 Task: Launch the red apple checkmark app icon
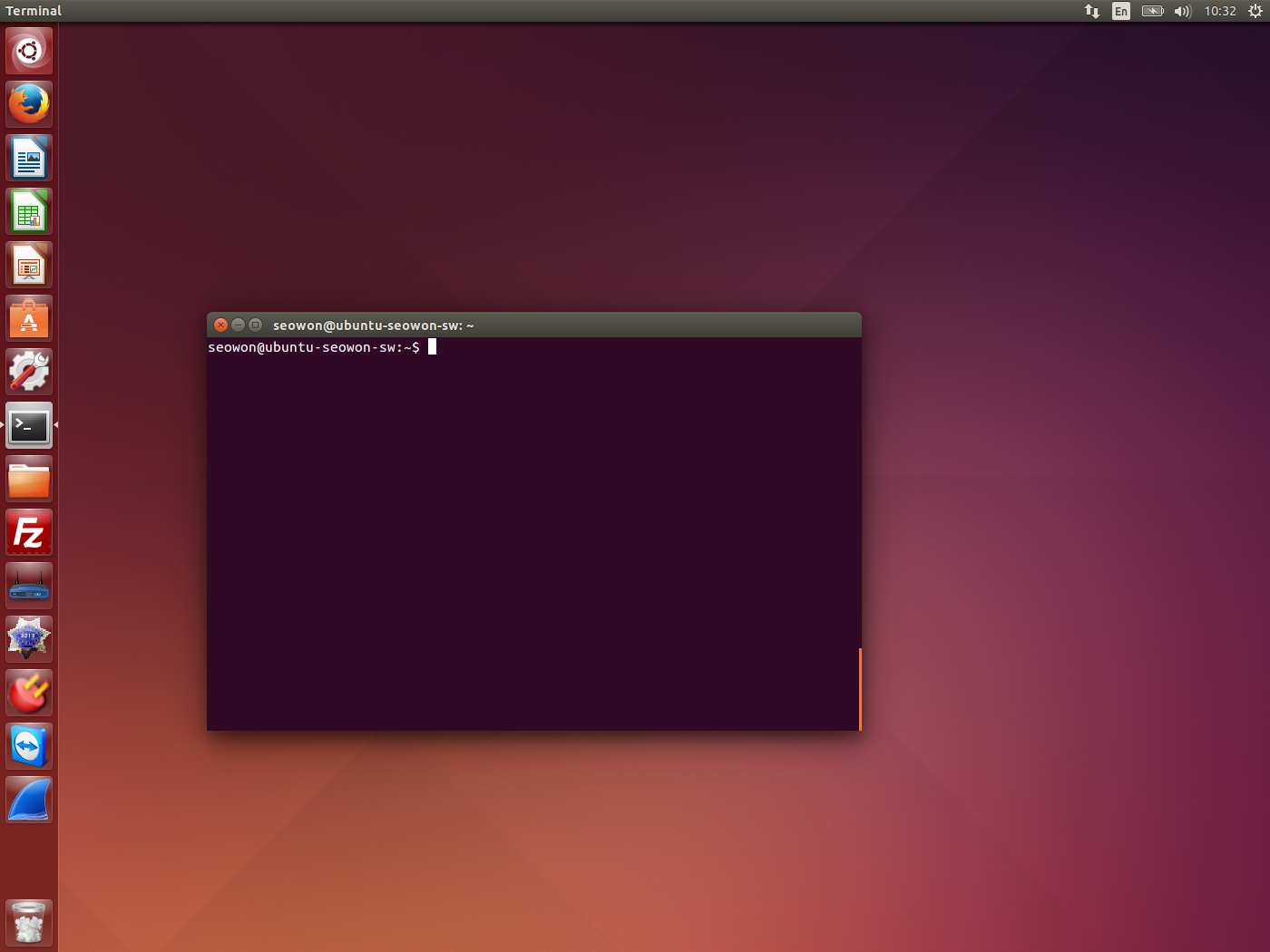click(x=29, y=693)
